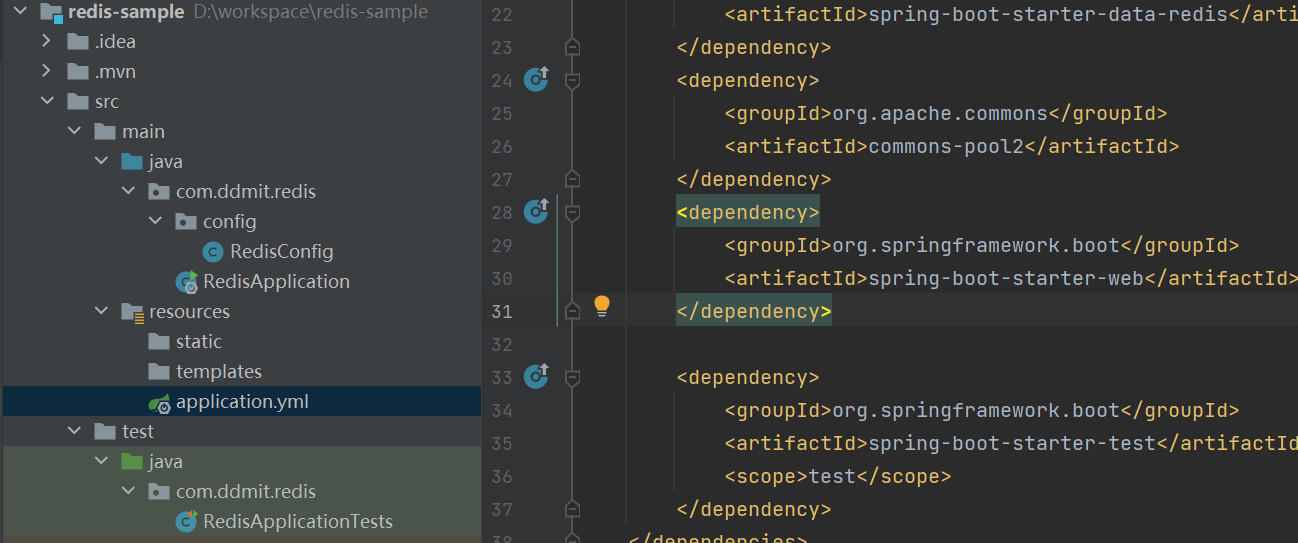
Task: Place cursor on commons-pool2 artifactId text
Action: [x=947, y=146]
